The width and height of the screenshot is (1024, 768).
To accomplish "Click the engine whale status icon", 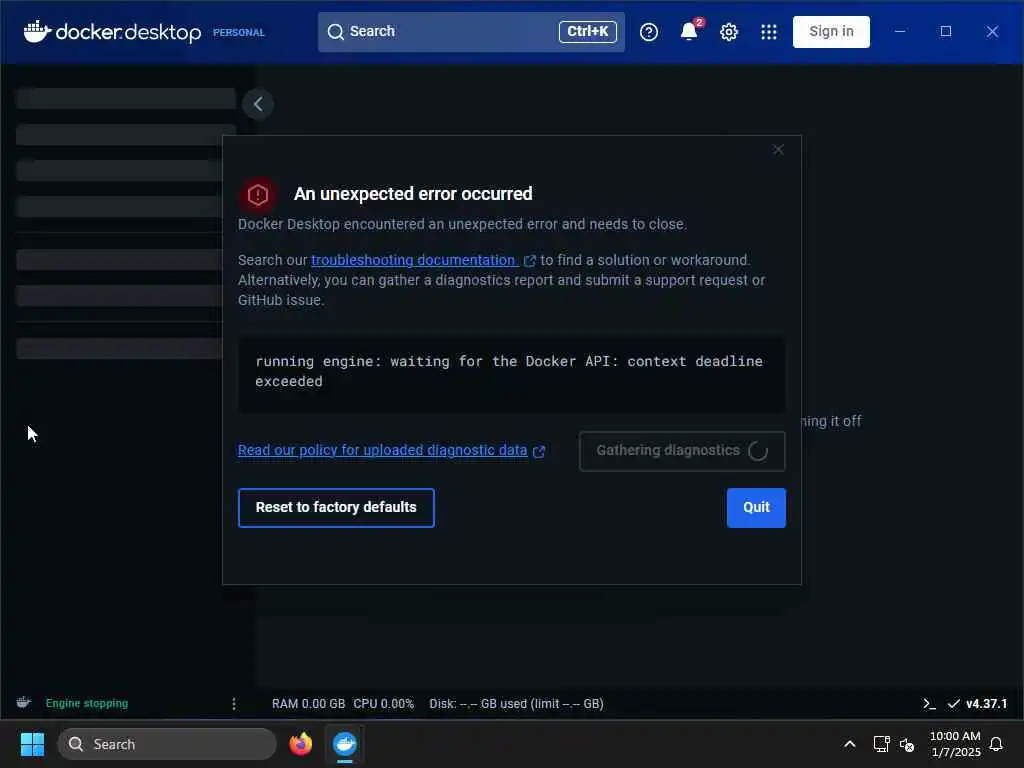I will point(24,703).
